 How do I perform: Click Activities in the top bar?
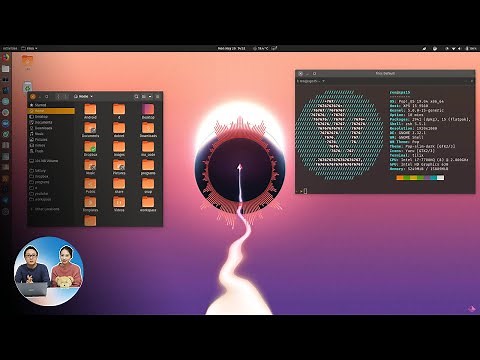(10, 48)
